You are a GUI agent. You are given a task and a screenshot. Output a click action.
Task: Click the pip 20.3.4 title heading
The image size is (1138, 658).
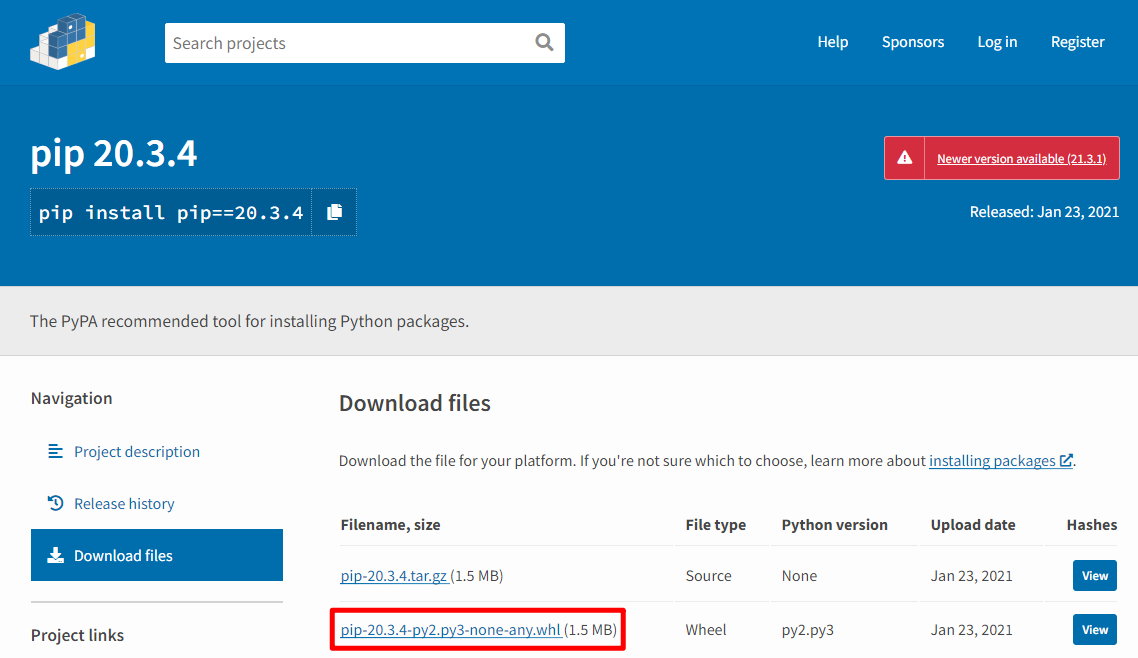(114, 153)
